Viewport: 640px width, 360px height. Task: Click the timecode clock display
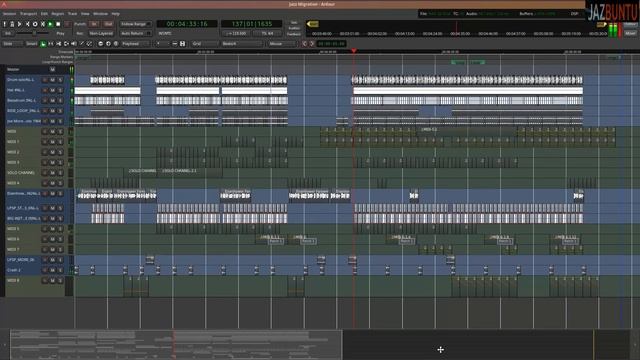tap(187, 24)
